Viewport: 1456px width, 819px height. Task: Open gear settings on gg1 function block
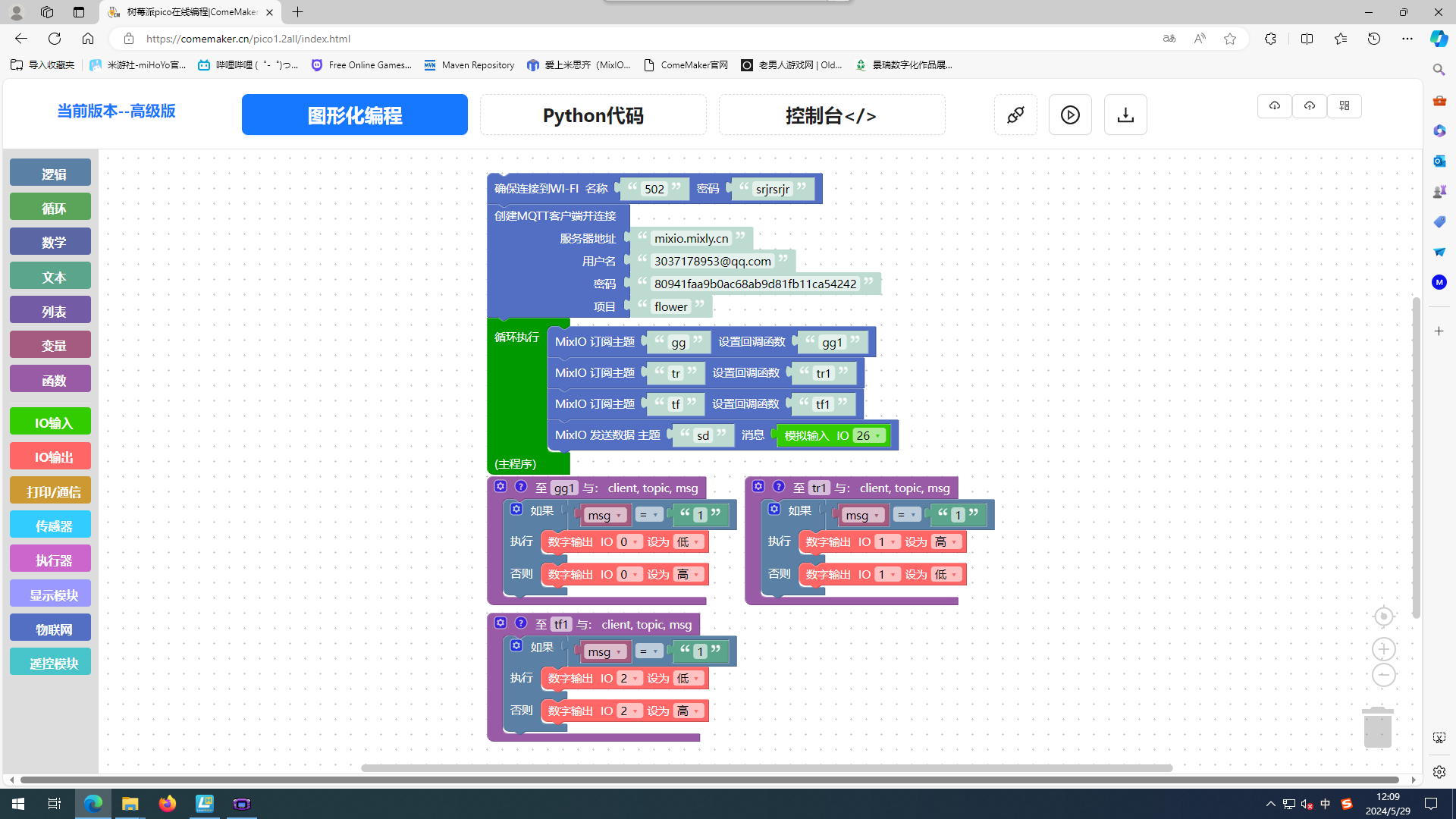tap(500, 486)
